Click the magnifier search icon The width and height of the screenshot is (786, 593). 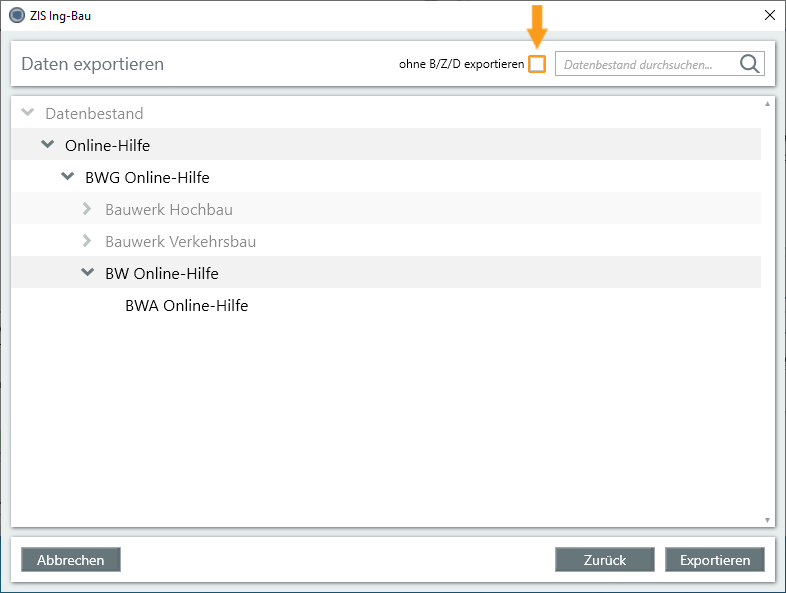[x=750, y=64]
